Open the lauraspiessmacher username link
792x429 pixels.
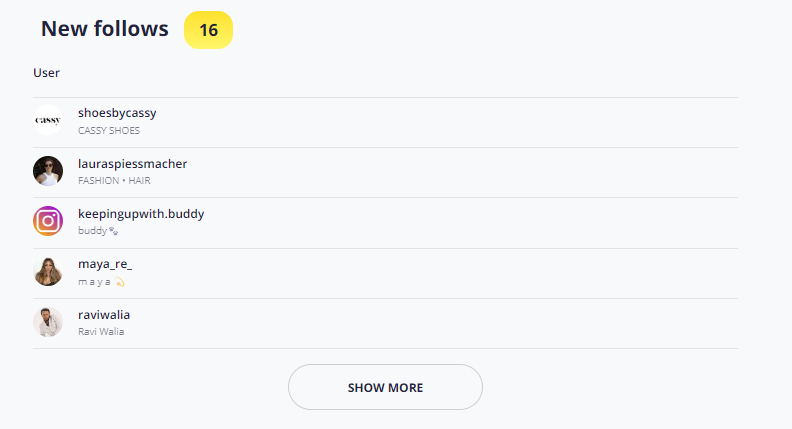[x=132, y=164]
